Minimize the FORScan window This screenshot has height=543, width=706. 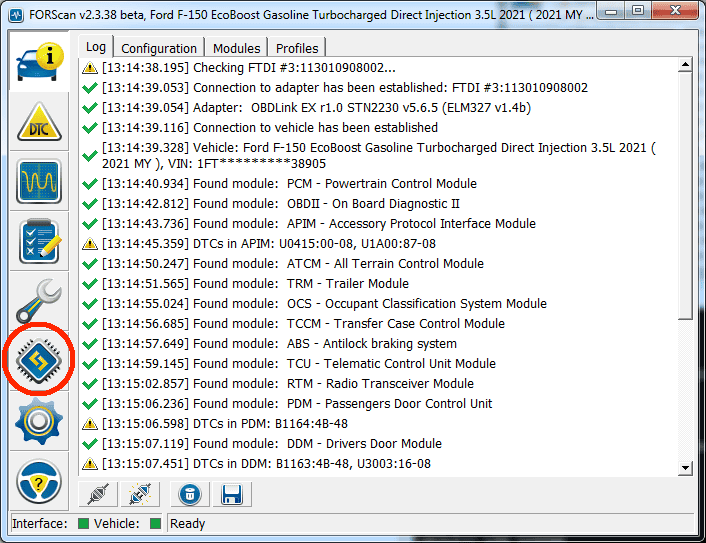611,11
